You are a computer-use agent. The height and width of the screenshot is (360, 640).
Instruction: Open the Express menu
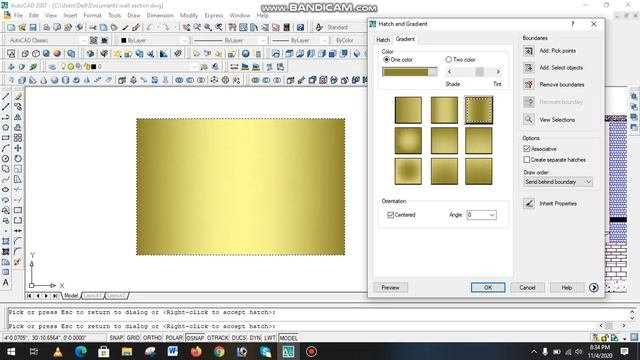coord(214,15)
